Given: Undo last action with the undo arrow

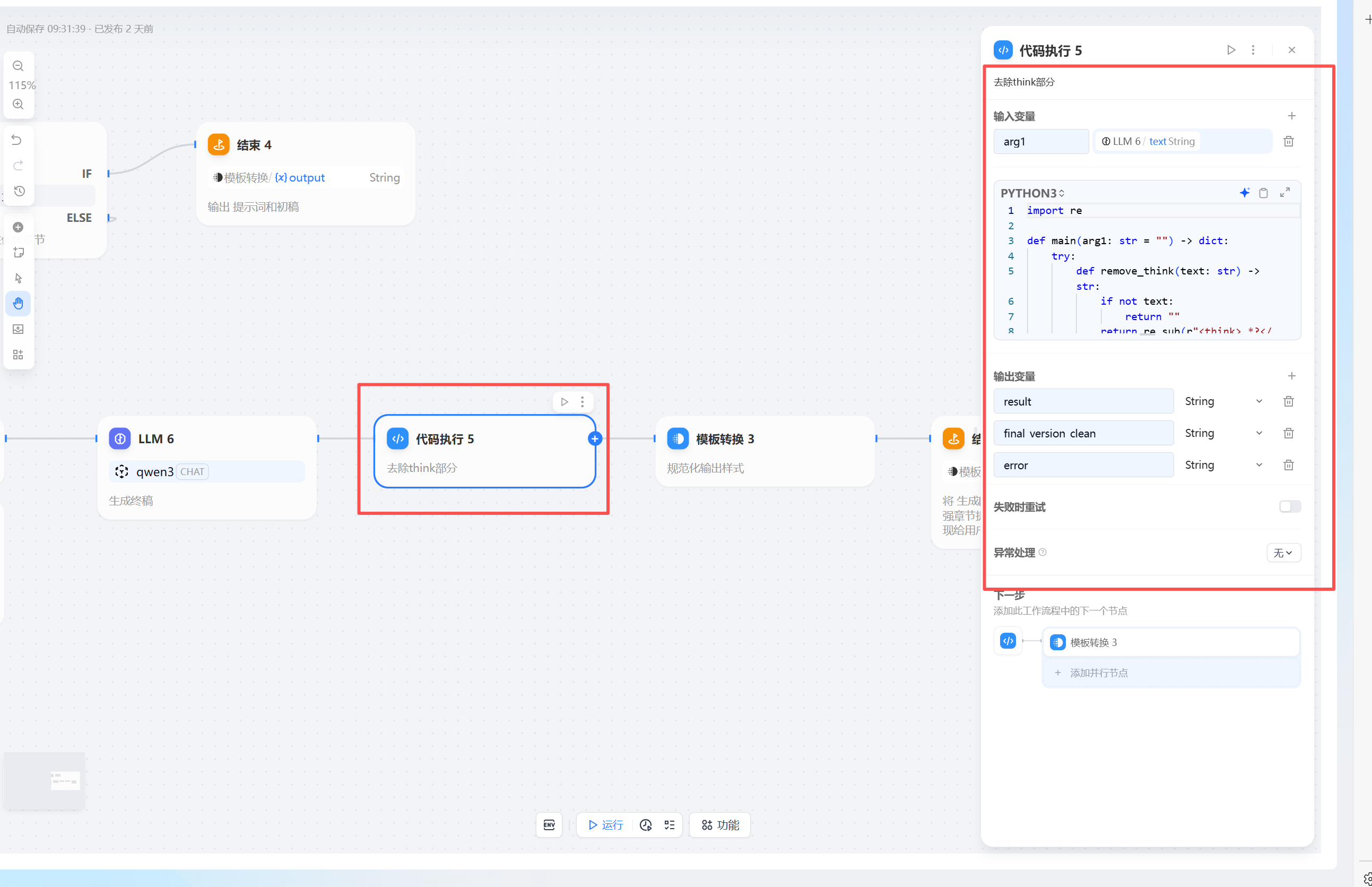Looking at the screenshot, I should click(18, 140).
